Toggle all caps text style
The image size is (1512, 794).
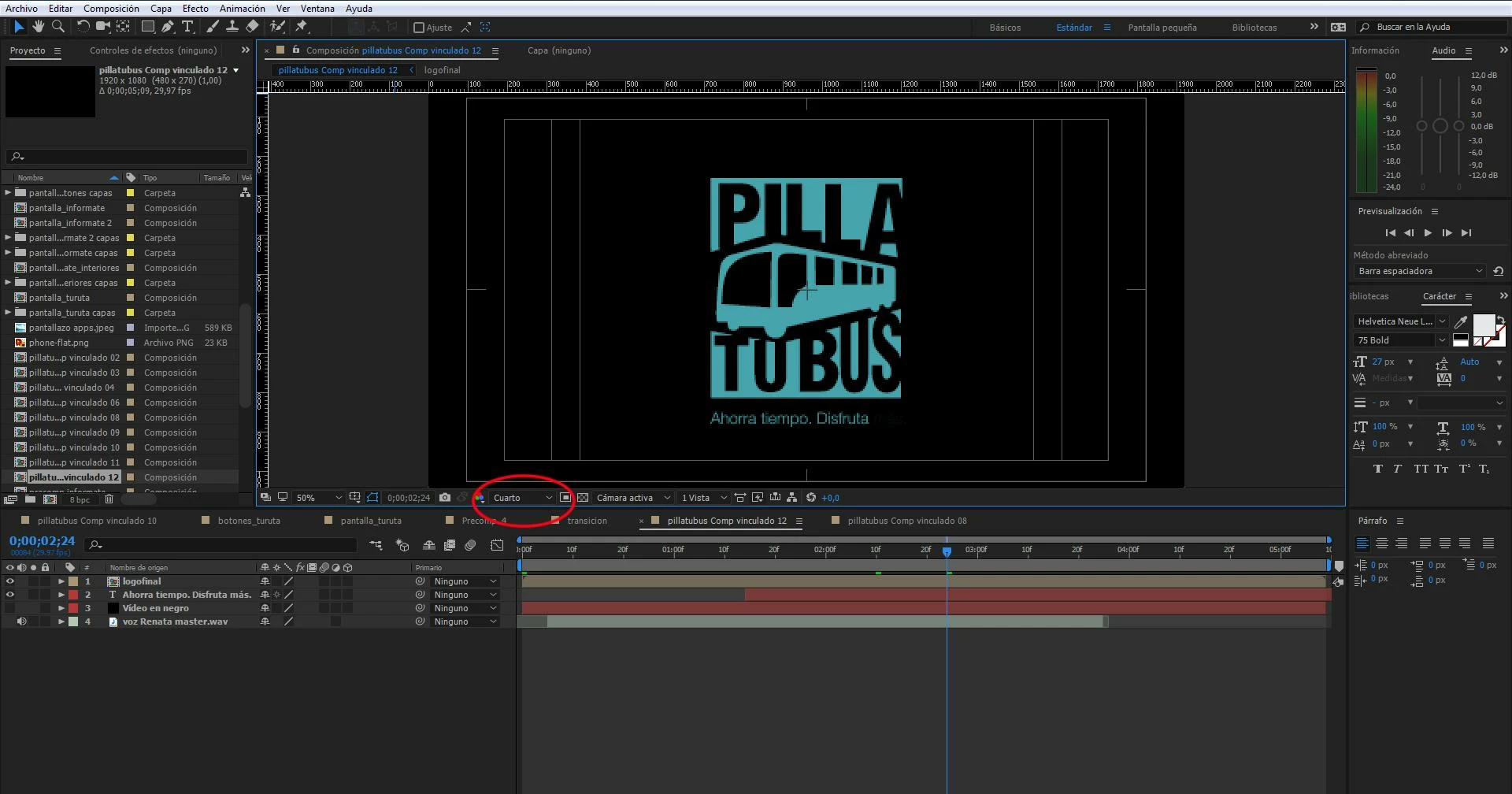[x=1421, y=469]
